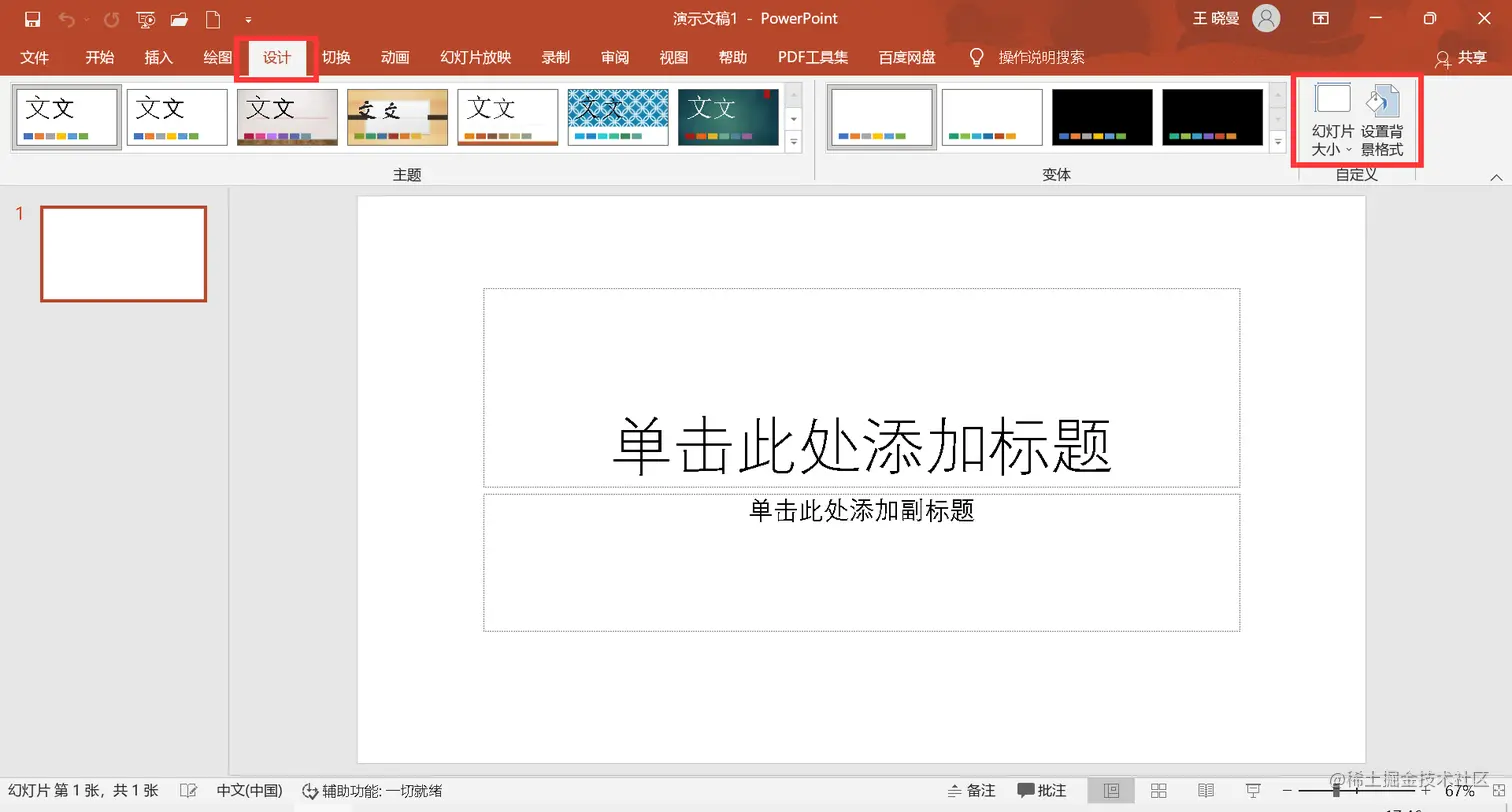Click 设置背景格式 format background button
1512x812 pixels.
click(x=1382, y=120)
